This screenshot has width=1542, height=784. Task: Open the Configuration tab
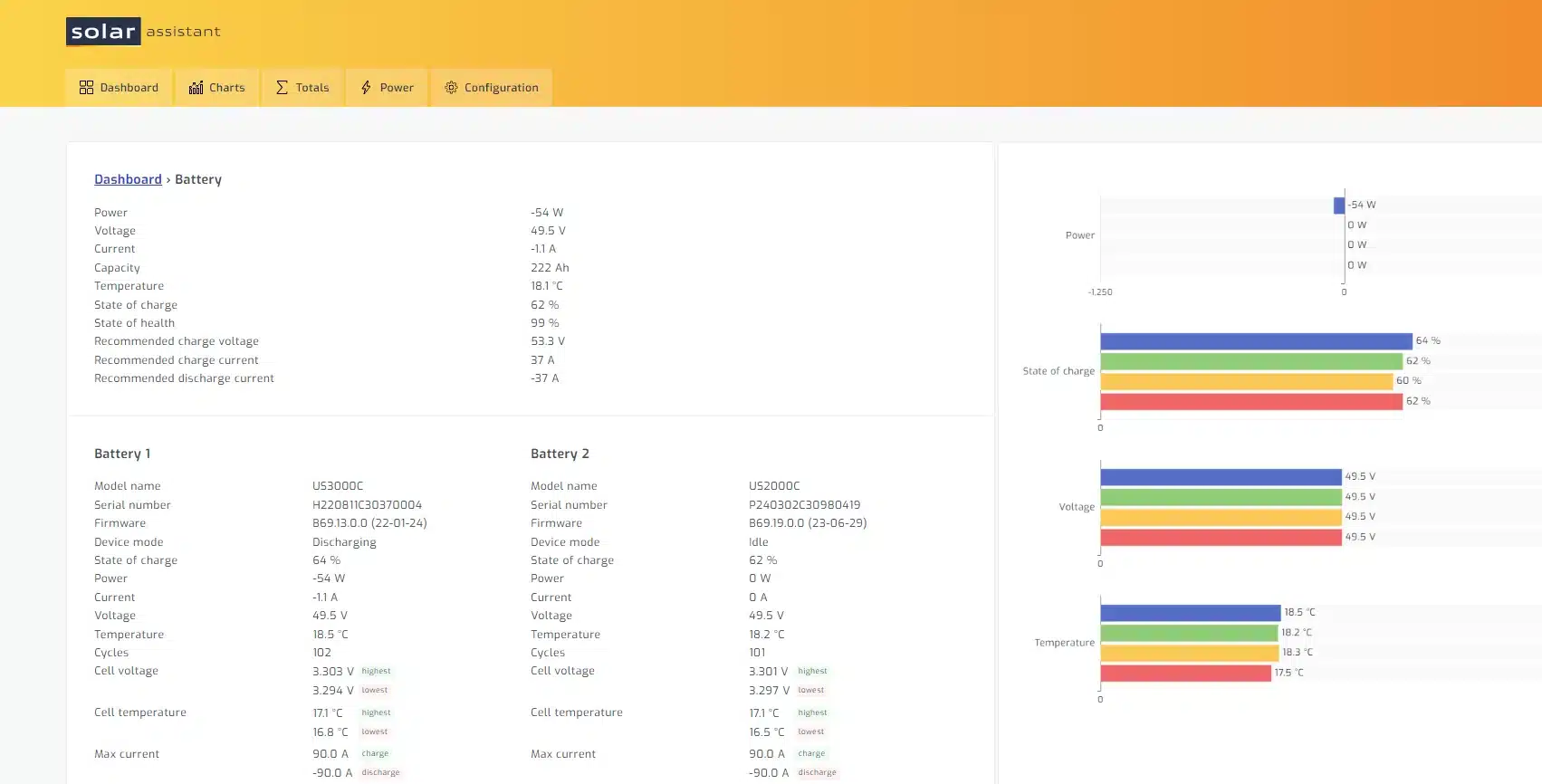[x=492, y=88]
